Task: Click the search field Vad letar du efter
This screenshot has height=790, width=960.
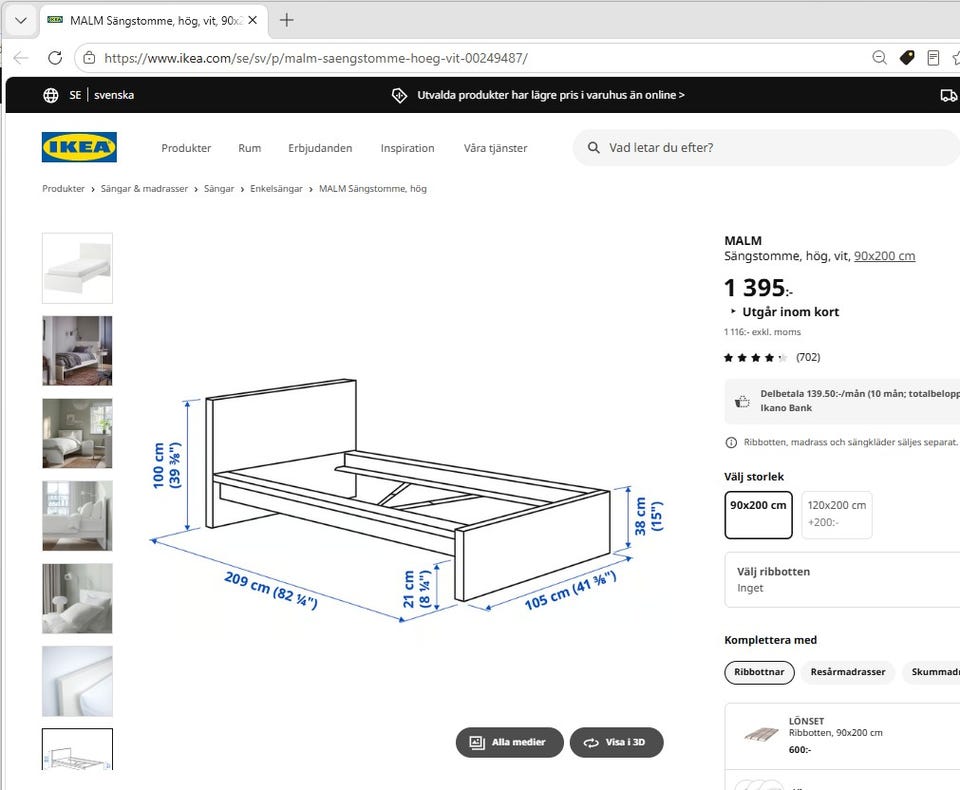Action: pyautogui.click(x=765, y=148)
